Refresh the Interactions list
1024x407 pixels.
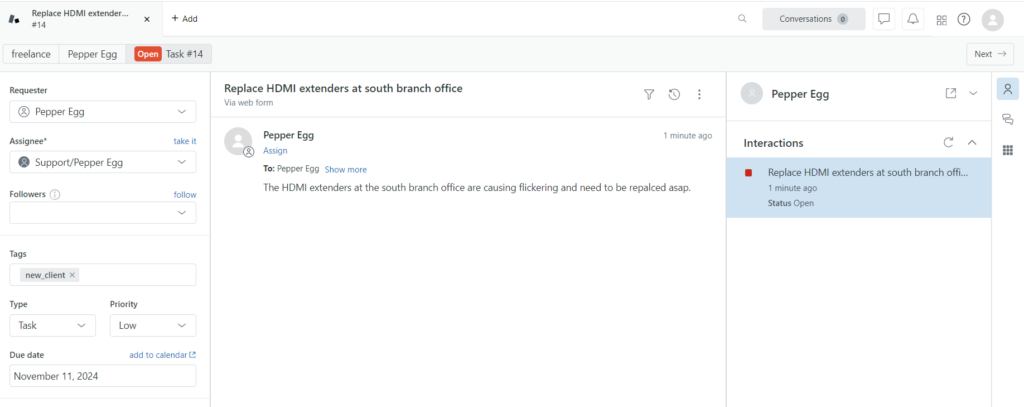pos(948,143)
